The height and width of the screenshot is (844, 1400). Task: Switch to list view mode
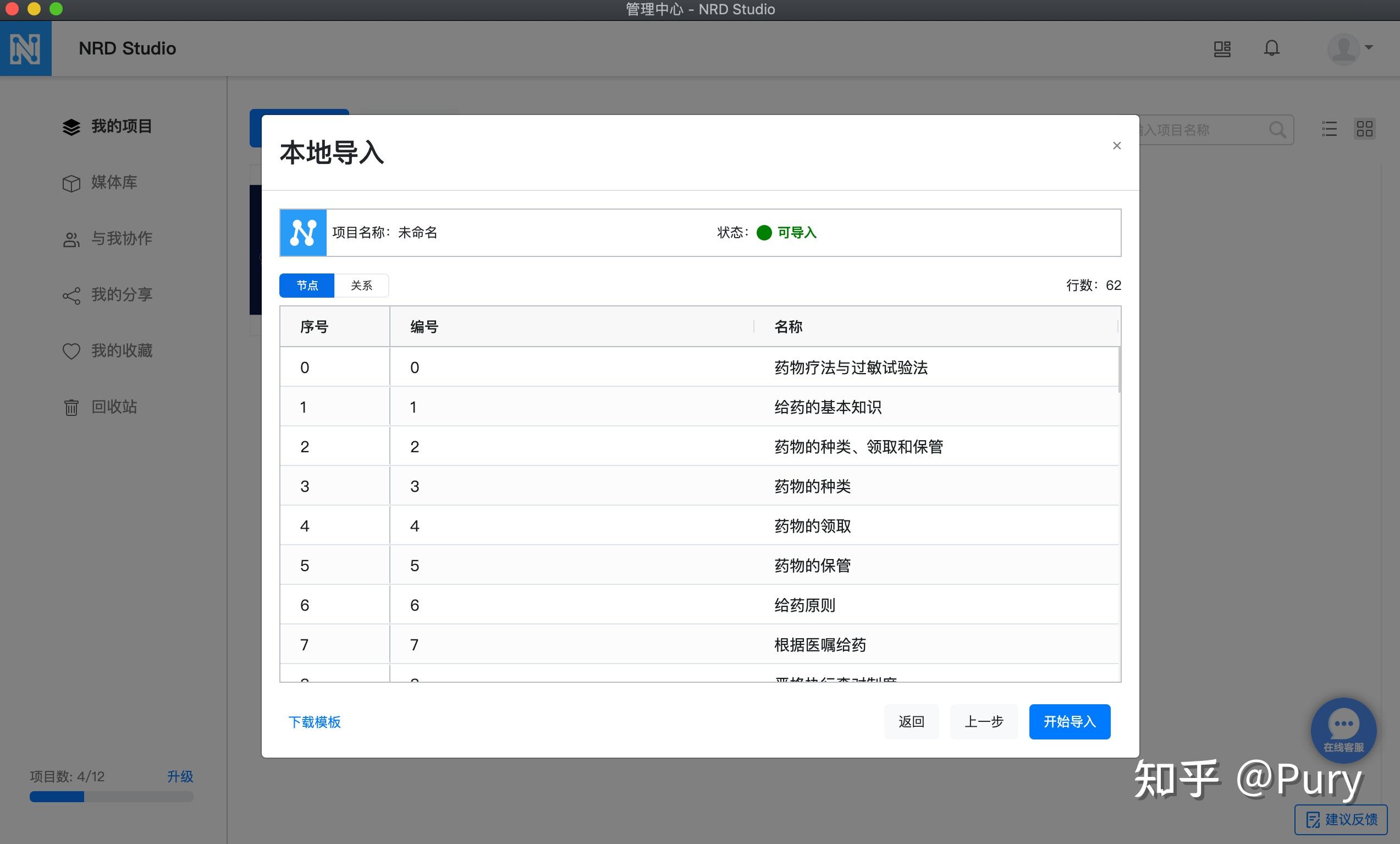[x=1330, y=130]
